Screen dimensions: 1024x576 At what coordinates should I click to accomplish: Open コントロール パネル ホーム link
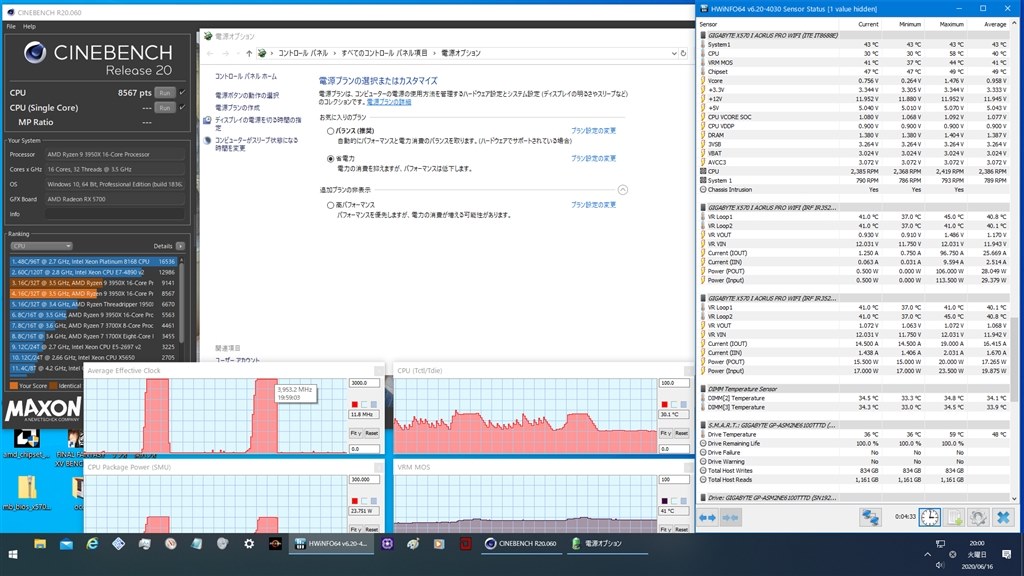(246, 76)
